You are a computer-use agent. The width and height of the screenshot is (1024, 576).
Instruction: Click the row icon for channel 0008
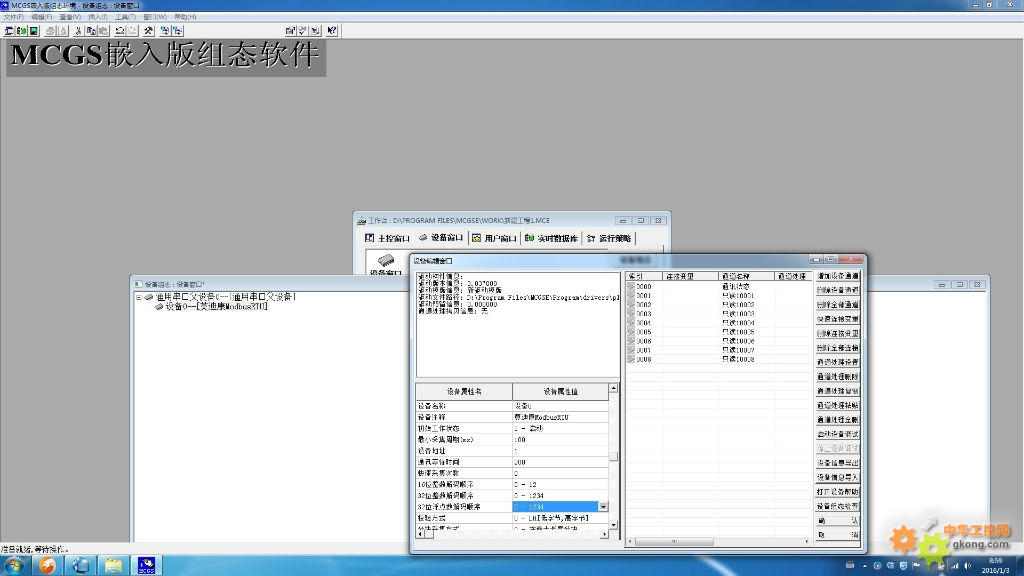pos(631,359)
